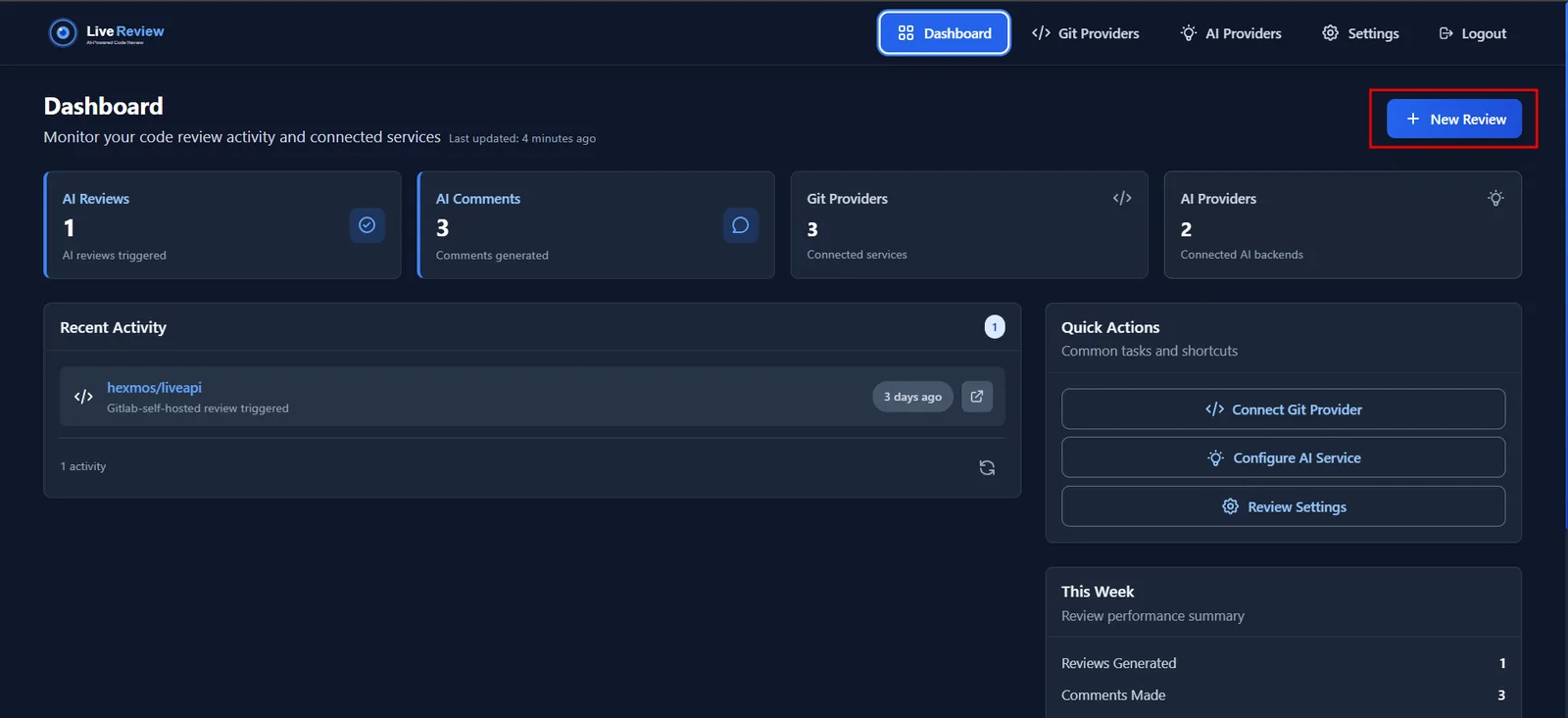Click the lightbulb icon in AI Providers card

(x=1495, y=198)
